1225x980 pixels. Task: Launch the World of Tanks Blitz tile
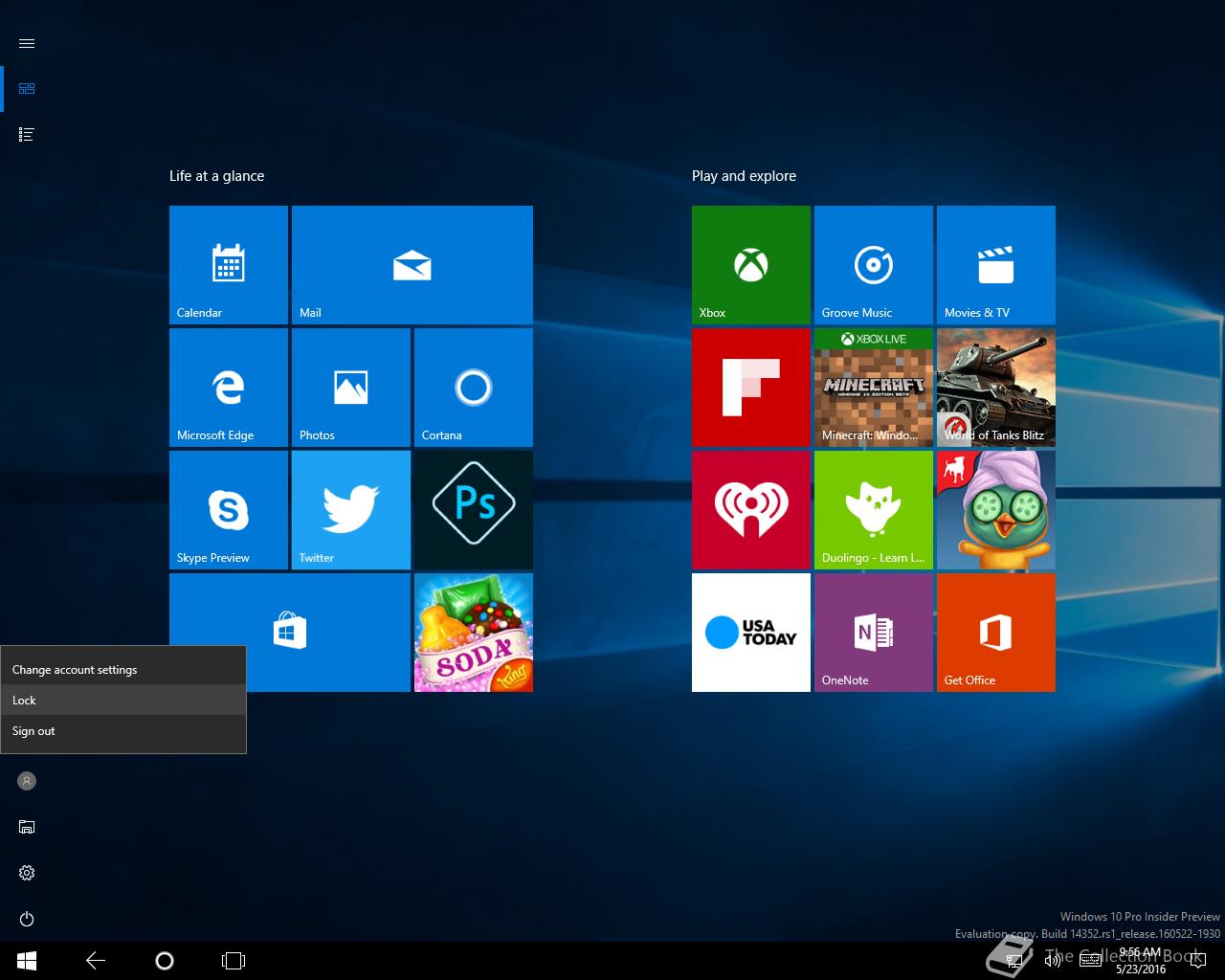tap(996, 388)
